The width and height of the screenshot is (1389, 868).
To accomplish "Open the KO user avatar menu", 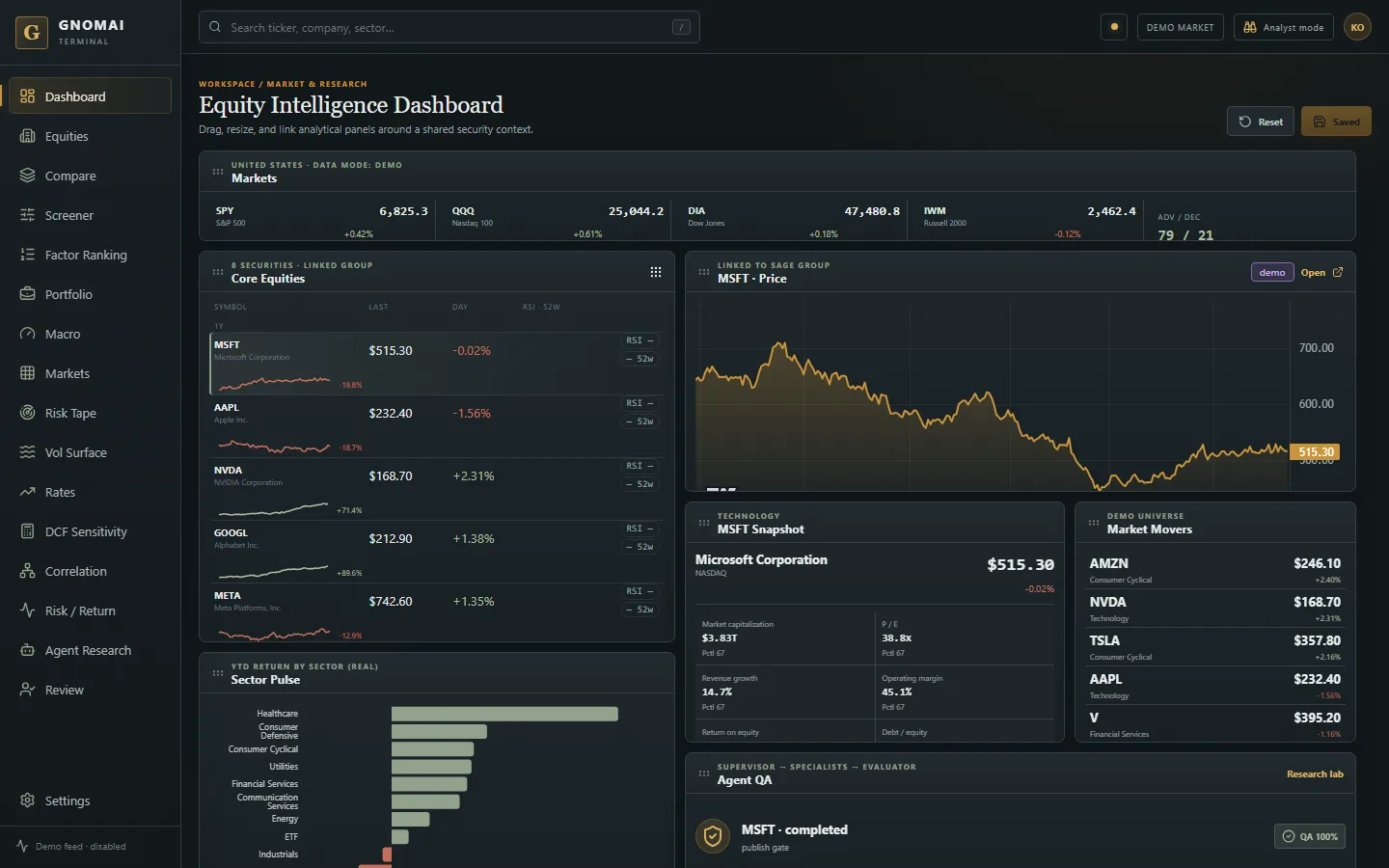I will point(1357,27).
